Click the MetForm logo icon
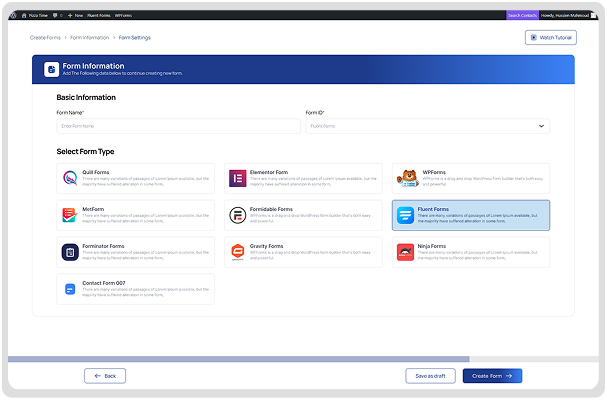Screen dimensions: 607x400 coord(70,215)
